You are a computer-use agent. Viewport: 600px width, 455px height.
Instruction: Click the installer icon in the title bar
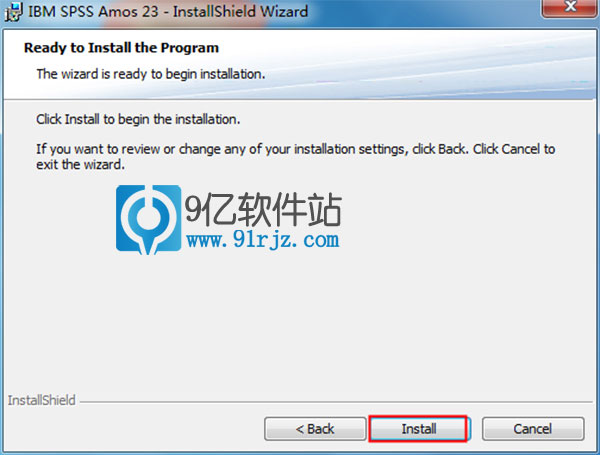click(x=13, y=11)
